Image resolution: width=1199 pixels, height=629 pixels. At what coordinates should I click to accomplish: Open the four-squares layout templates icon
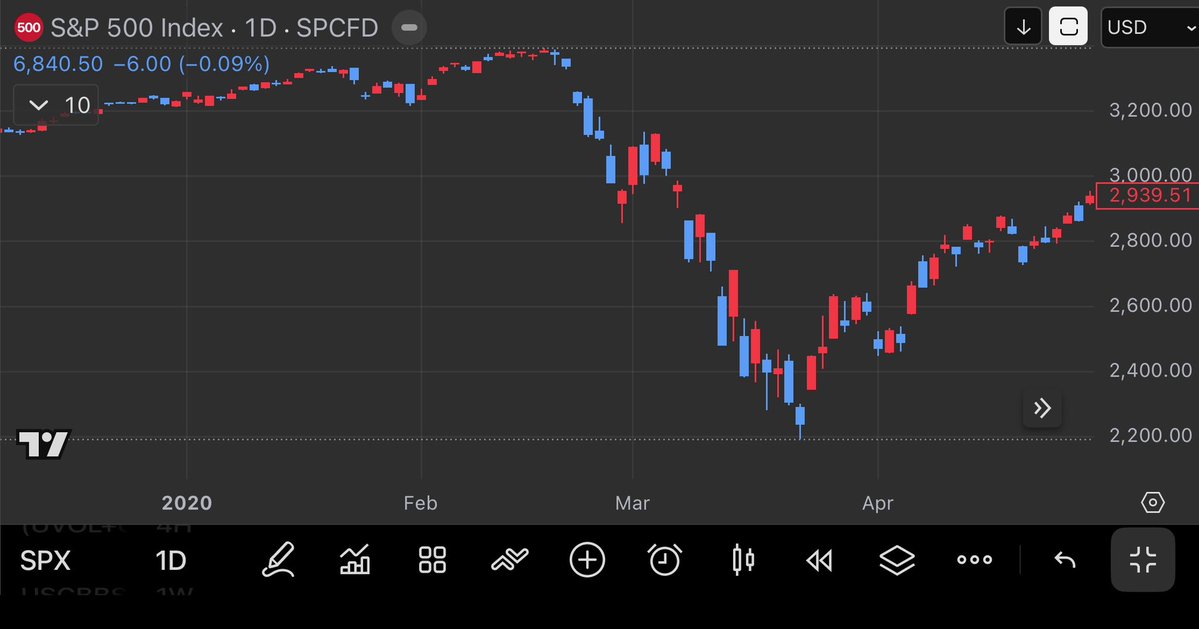[x=432, y=560]
